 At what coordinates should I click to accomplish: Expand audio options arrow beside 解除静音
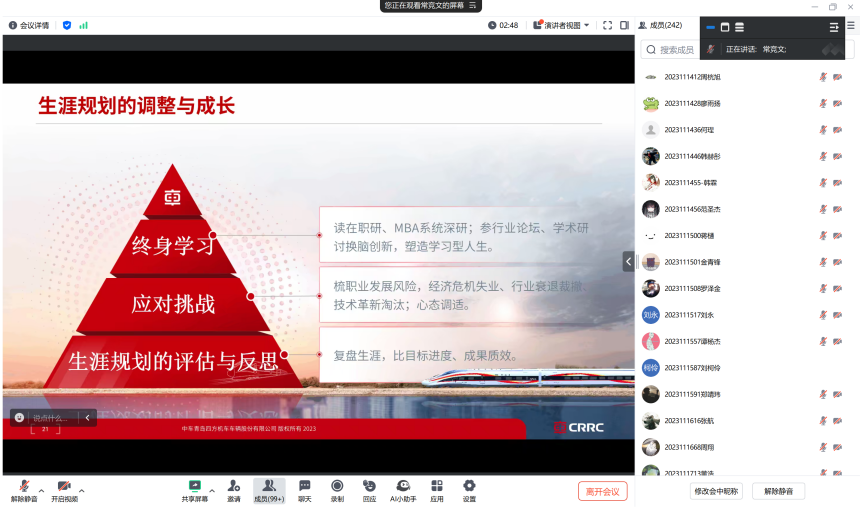click(42, 490)
